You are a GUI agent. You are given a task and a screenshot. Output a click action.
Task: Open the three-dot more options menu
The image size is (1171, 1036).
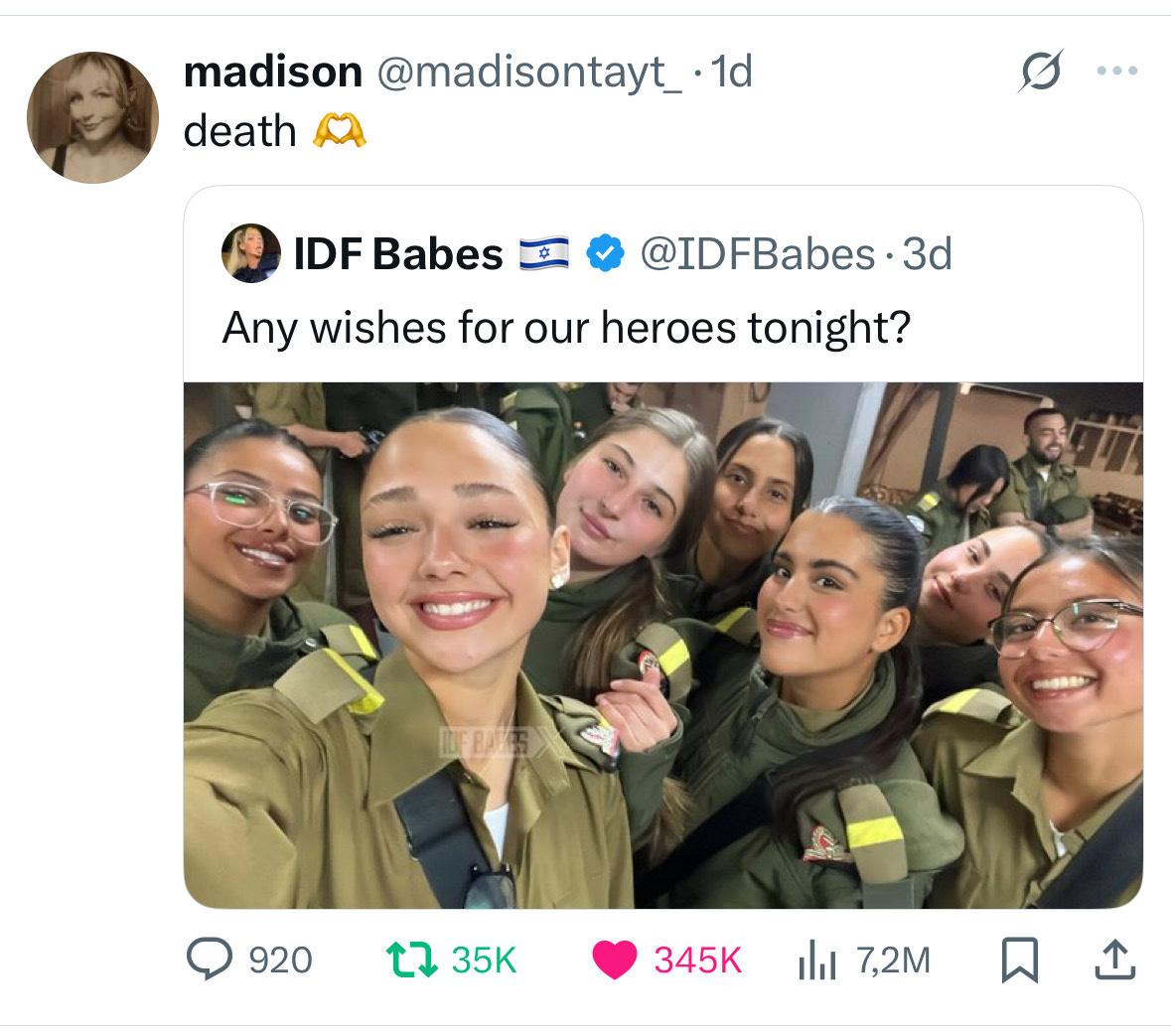[x=1117, y=71]
